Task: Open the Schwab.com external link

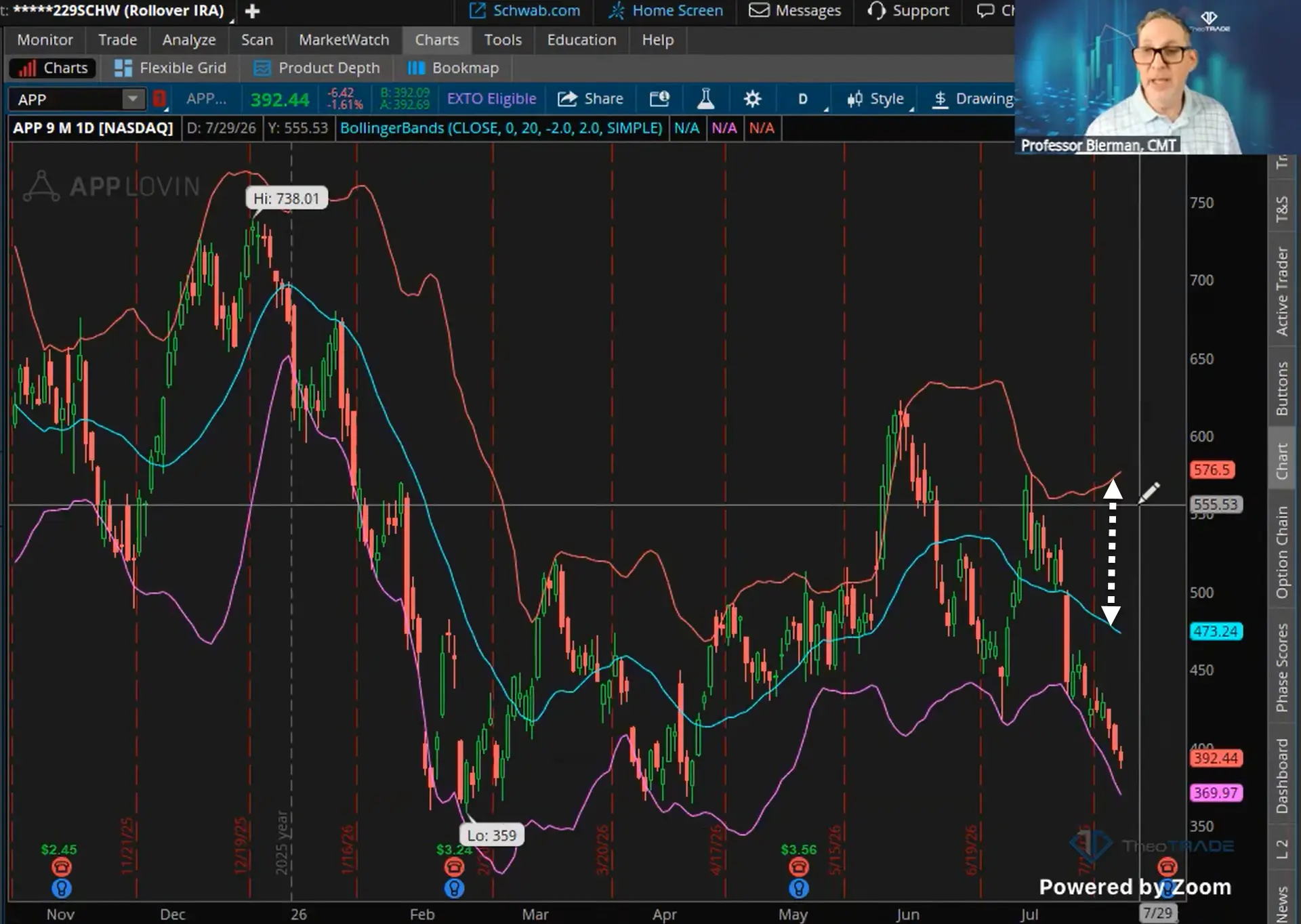Action: pos(524,11)
